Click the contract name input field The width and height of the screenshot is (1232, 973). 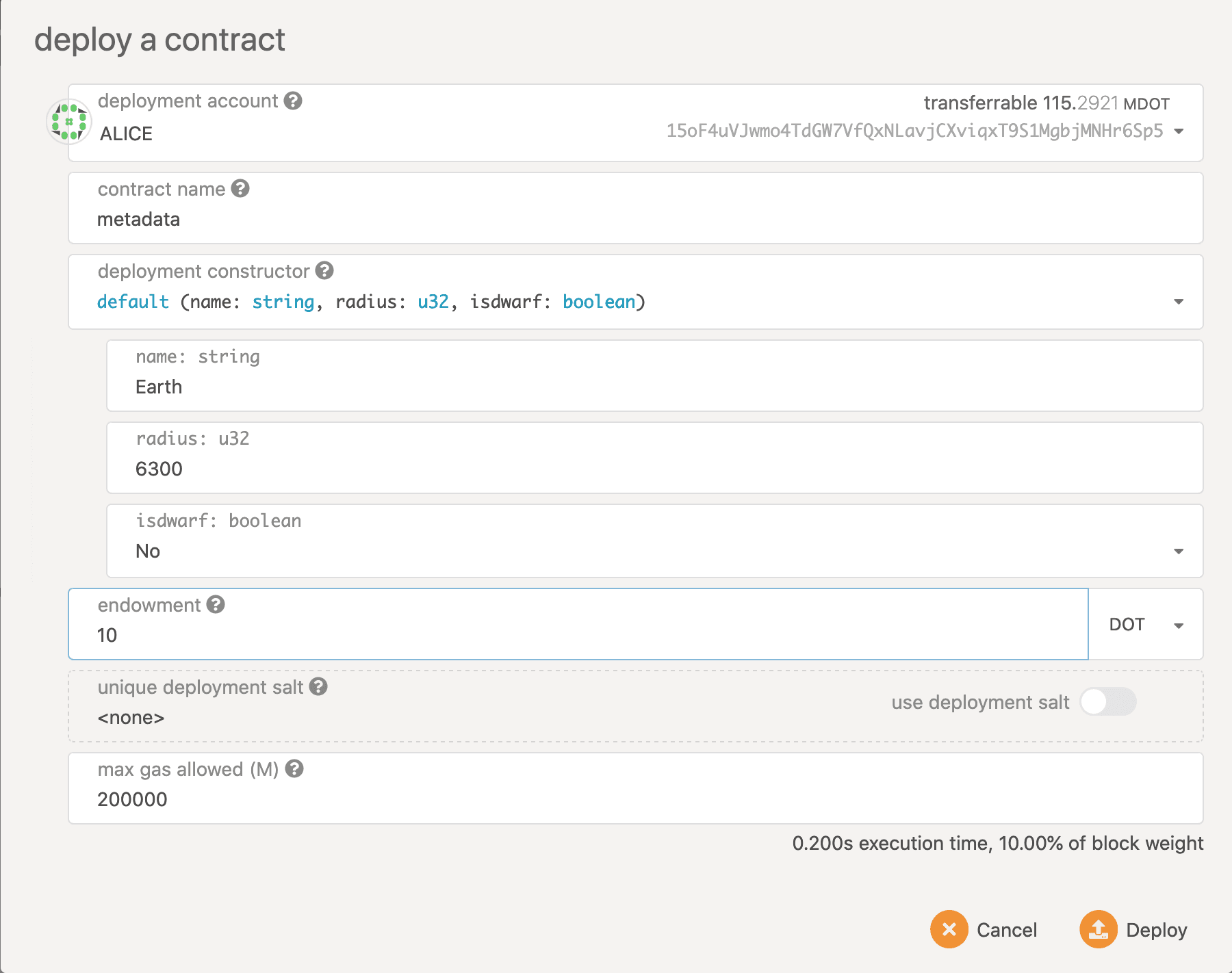(479, 220)
